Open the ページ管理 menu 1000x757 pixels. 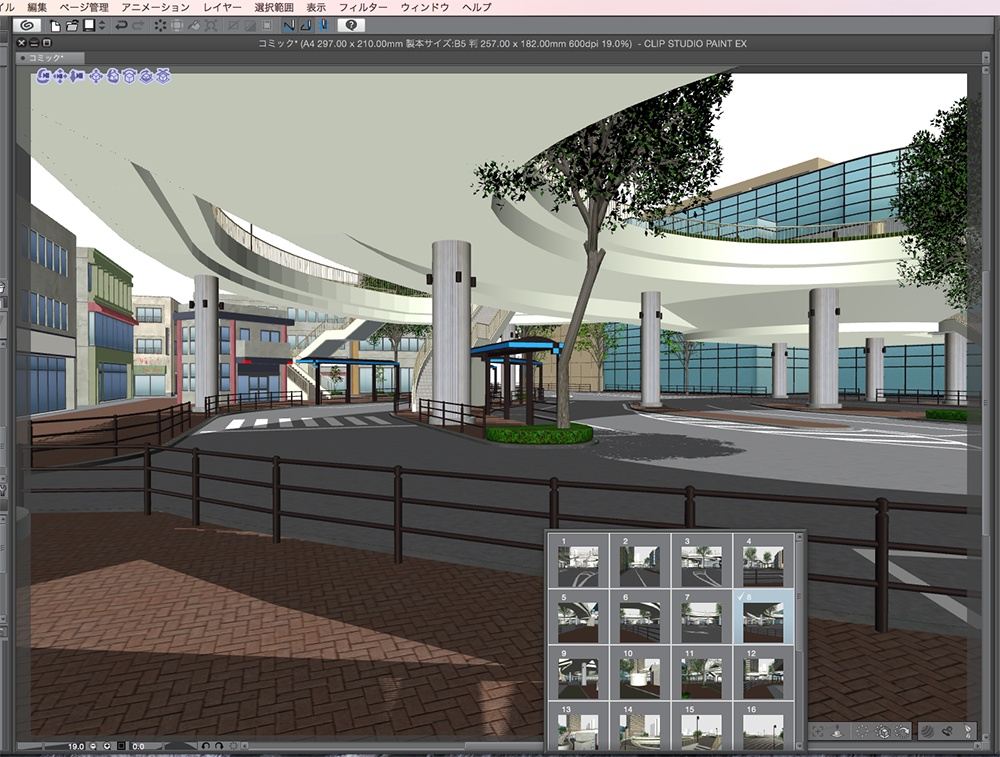point(84,7)
